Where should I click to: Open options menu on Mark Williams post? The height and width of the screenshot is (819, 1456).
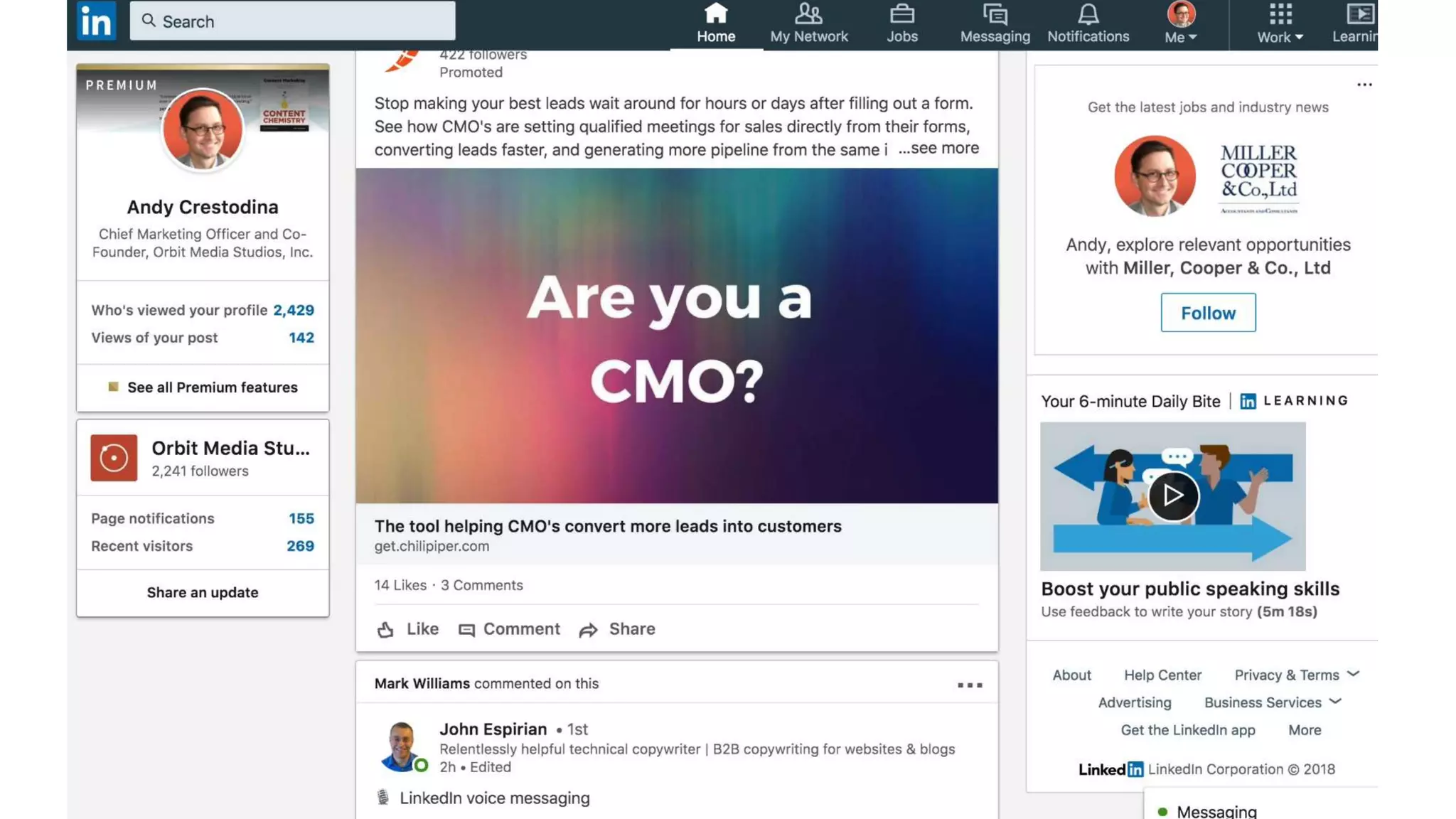(969, 685)
